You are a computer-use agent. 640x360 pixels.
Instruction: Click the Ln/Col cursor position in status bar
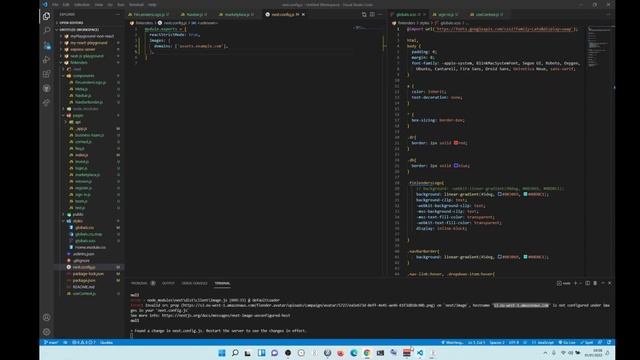click(x=476, y=342)
